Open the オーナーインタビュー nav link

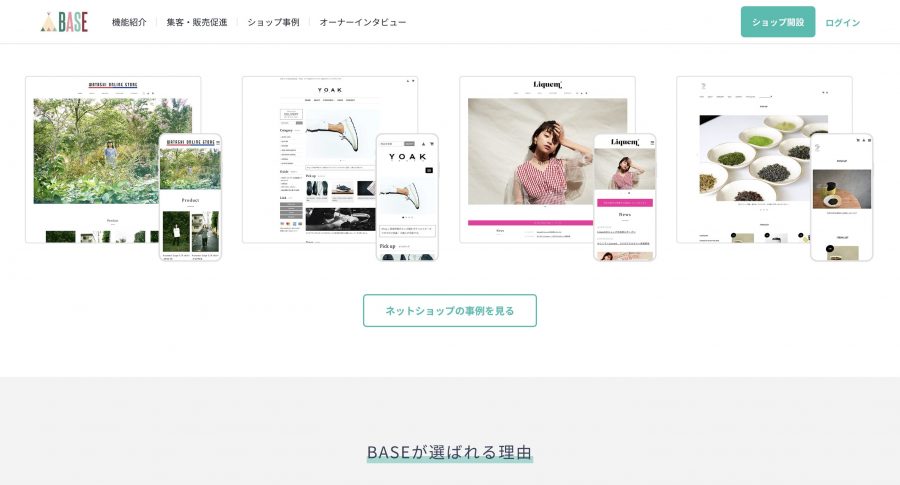click(x=363, y=22)
